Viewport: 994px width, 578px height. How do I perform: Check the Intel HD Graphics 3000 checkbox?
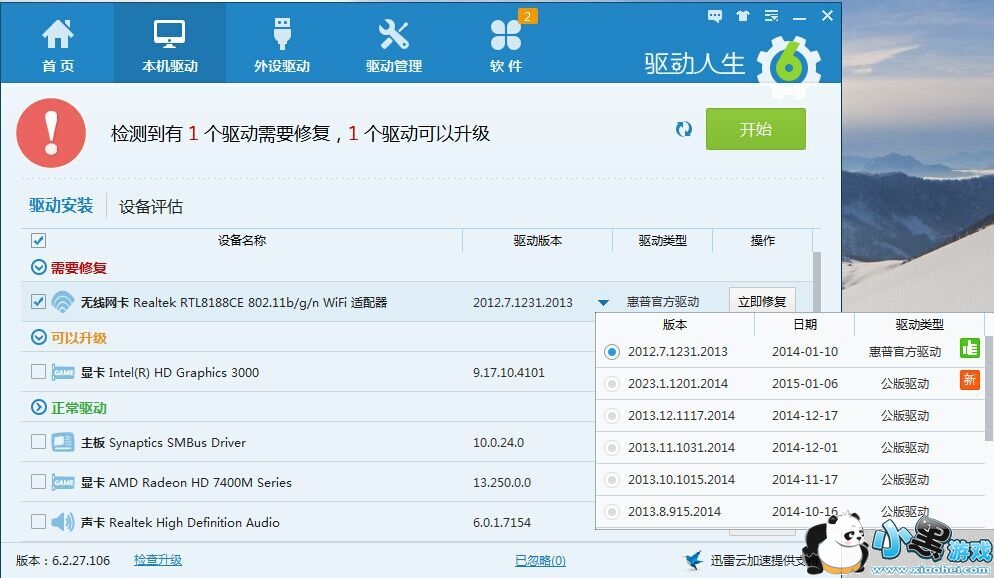[x=38, y=371]
